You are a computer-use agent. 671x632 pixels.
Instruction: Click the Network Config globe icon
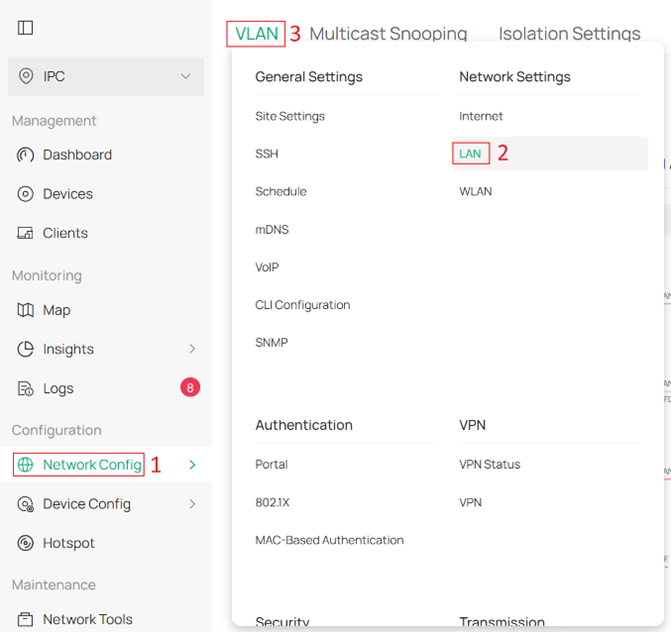click(x=25, y=465)
